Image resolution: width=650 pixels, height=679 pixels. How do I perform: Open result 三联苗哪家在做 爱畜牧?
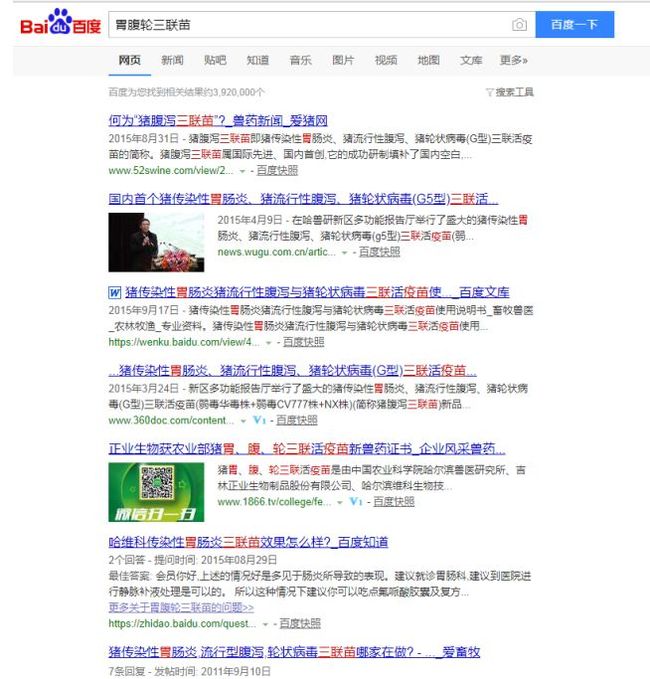294,652
